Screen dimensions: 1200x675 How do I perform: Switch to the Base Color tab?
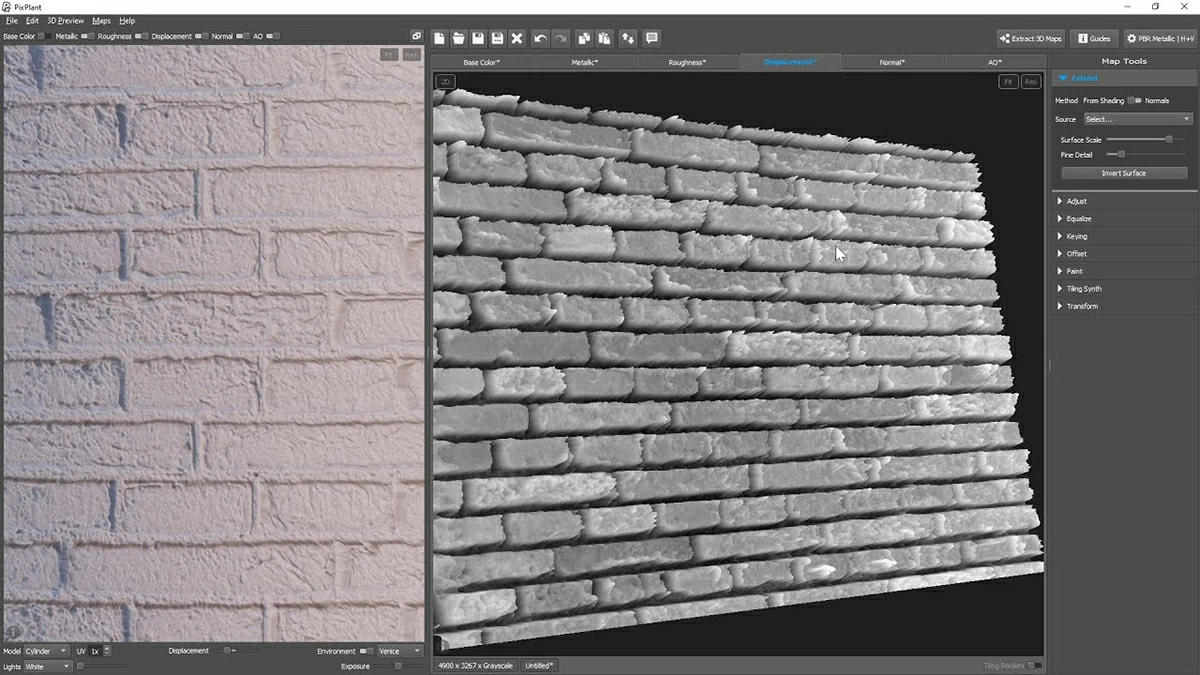[x=482, y=62]
